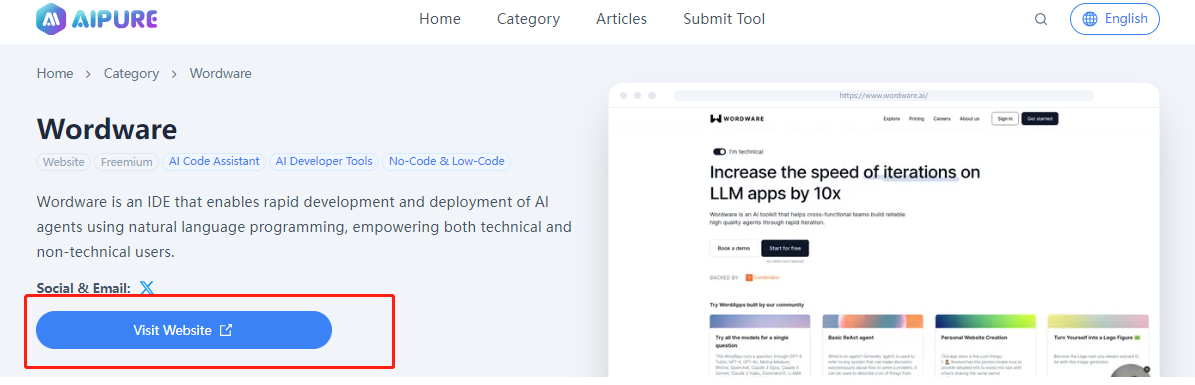Select the Website tag
This screenshot has width=1195, height=385.
63,162
